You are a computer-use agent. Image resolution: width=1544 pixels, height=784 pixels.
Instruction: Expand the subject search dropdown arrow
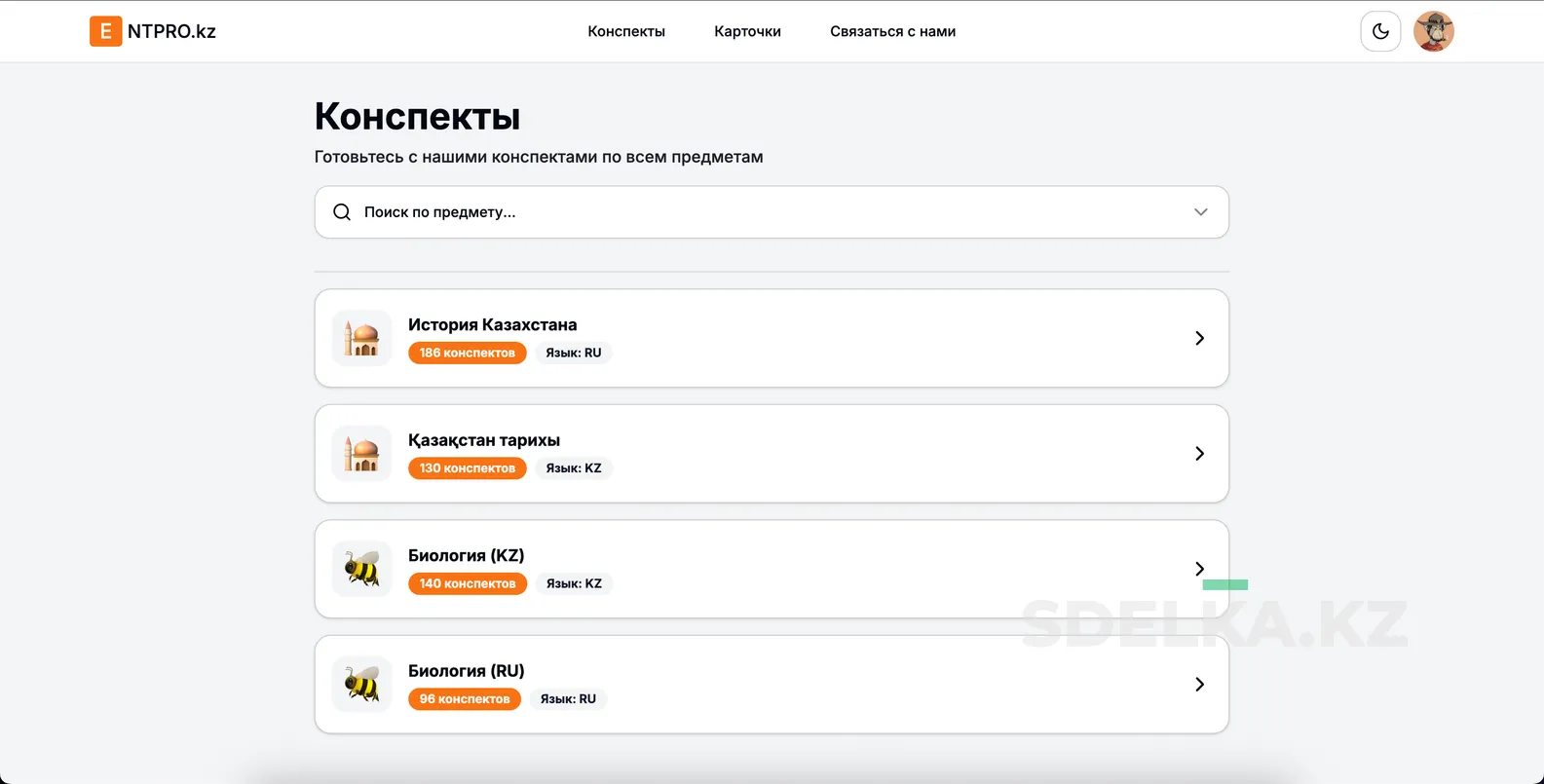1201,212
